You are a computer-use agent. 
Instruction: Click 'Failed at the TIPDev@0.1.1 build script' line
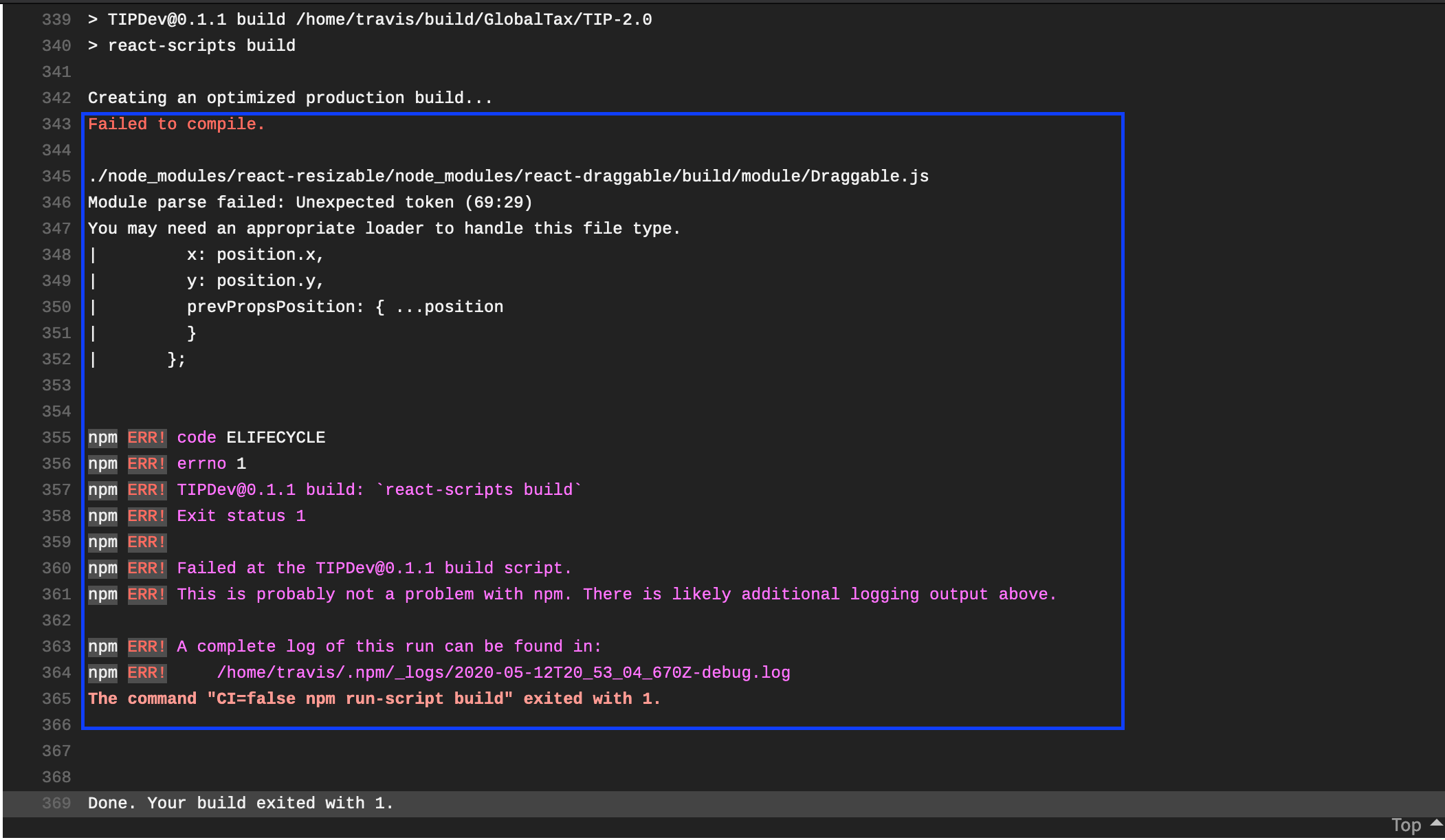[x=374, y=568]
